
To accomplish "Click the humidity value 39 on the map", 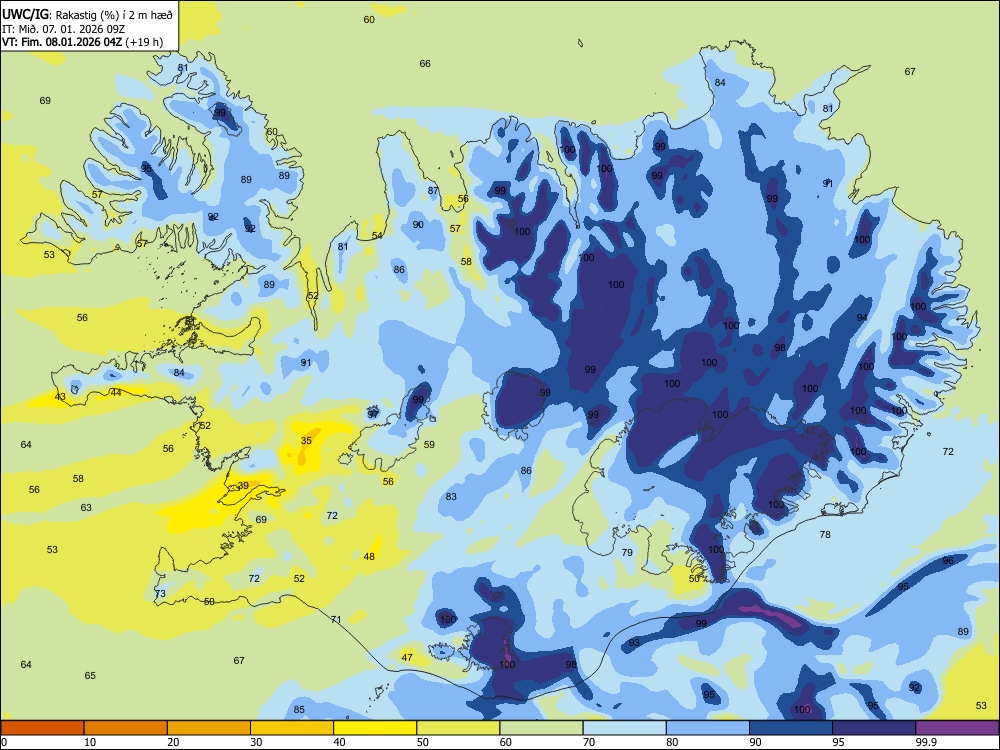I will [x=243, y=486].
